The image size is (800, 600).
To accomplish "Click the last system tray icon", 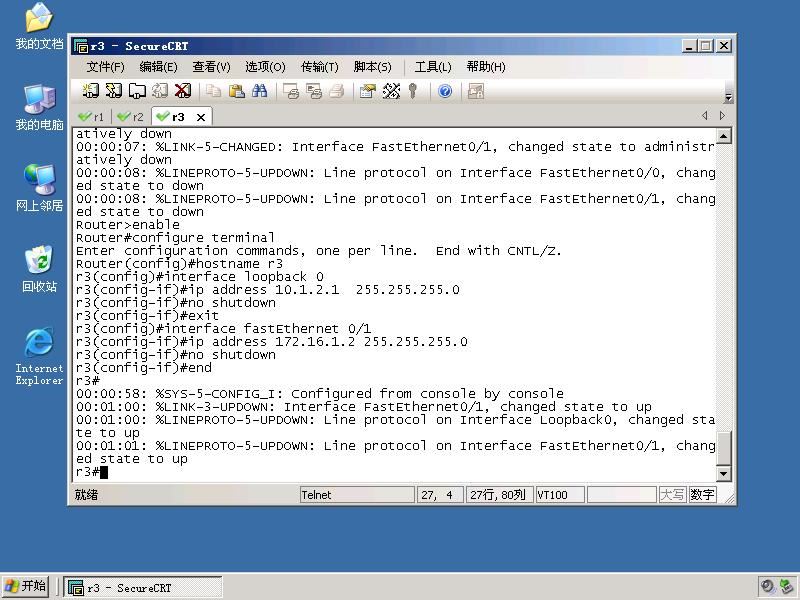I will click(x=786, y=586).
